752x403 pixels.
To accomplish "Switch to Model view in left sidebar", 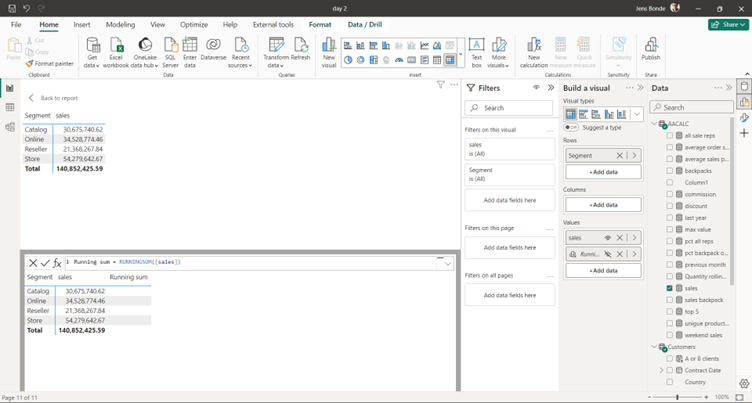I will pyautogui.click(x=10, y=127).
